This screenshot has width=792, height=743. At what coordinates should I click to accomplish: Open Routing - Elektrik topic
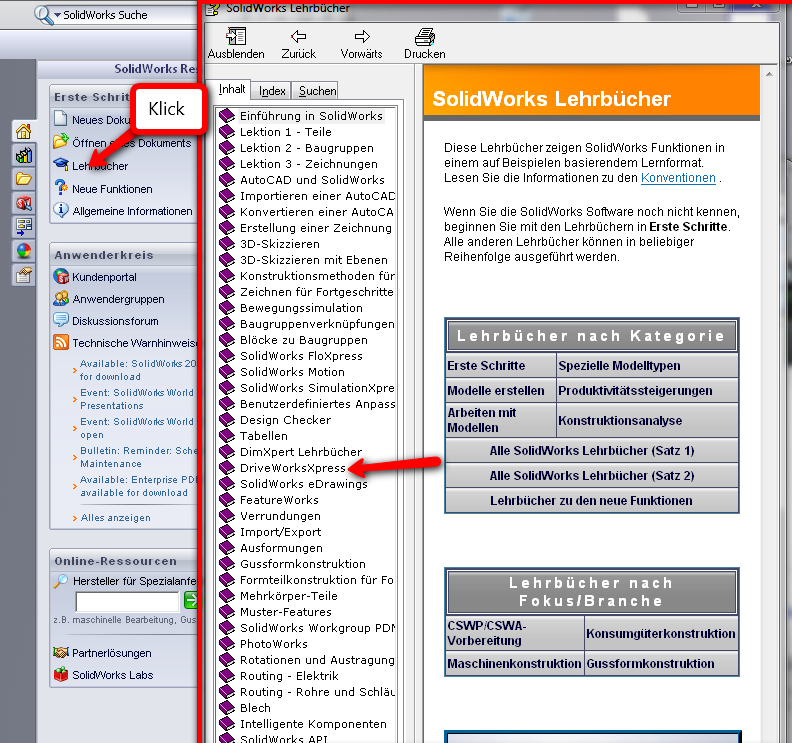[x=289, y=676]
